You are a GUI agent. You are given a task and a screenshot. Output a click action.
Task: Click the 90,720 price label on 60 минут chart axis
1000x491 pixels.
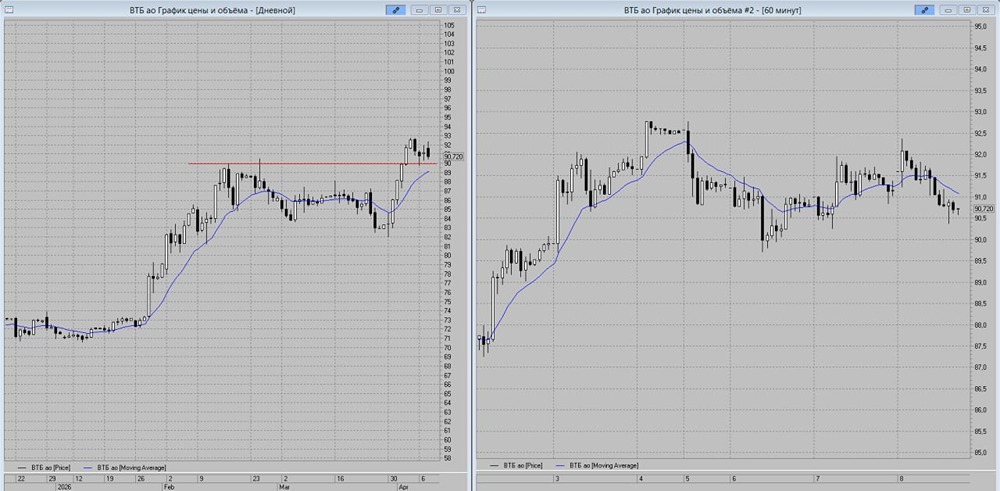pyautogui.click(x=983, y=209)
